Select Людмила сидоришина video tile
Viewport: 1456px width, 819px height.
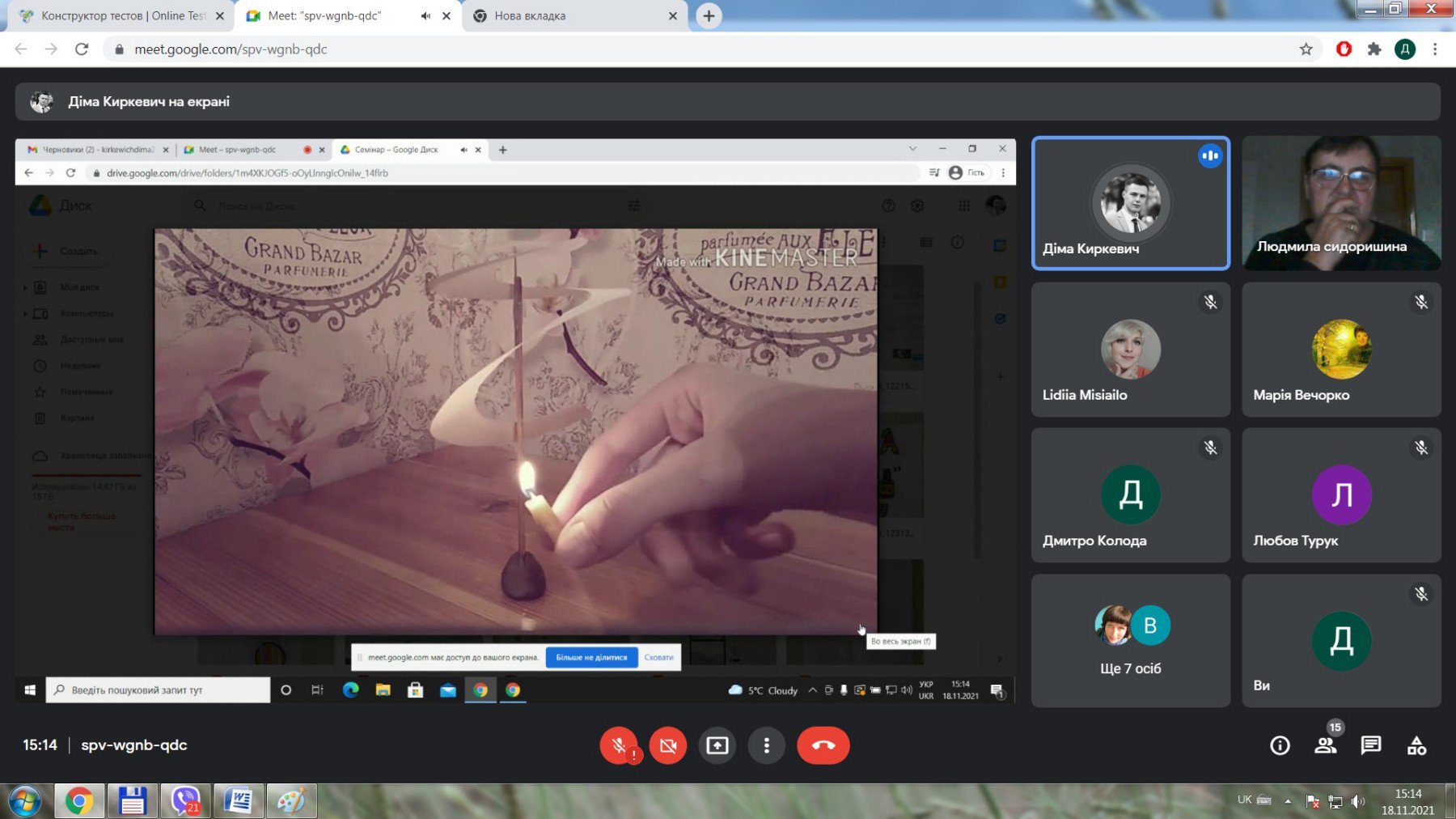click(1341, 203)
